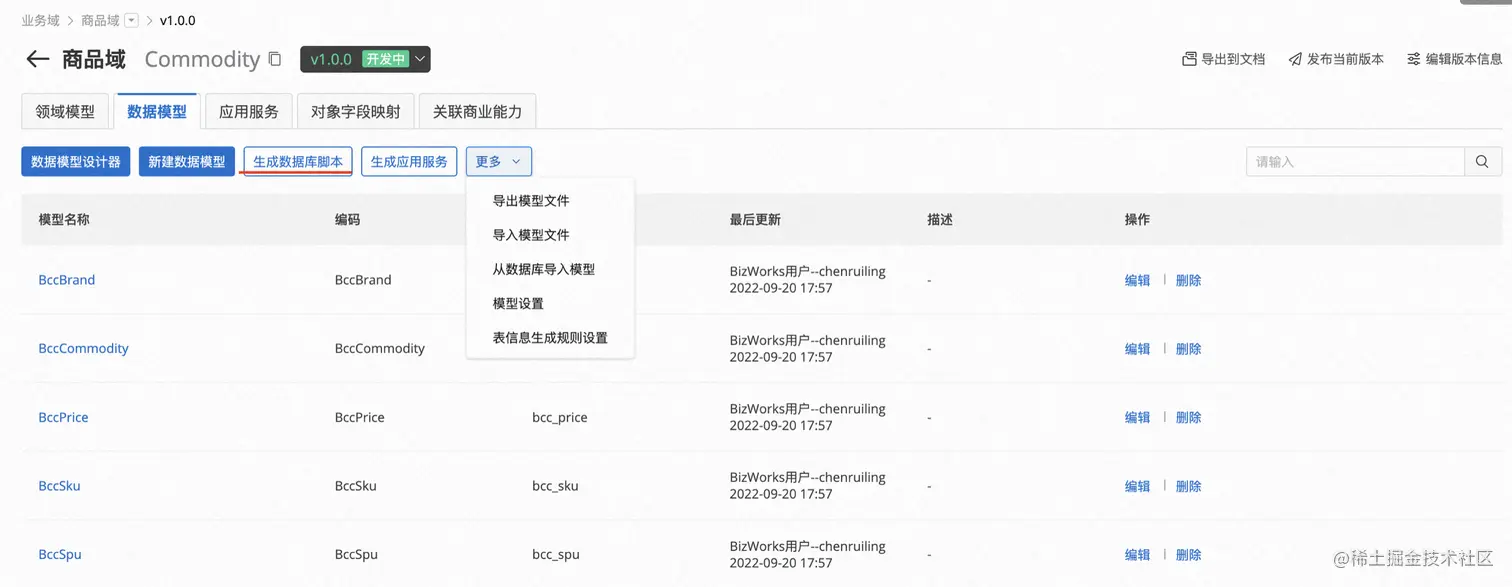
Task: Open the 商品域 breadcrumb dropdown arrow
Action: coord(131,20)
